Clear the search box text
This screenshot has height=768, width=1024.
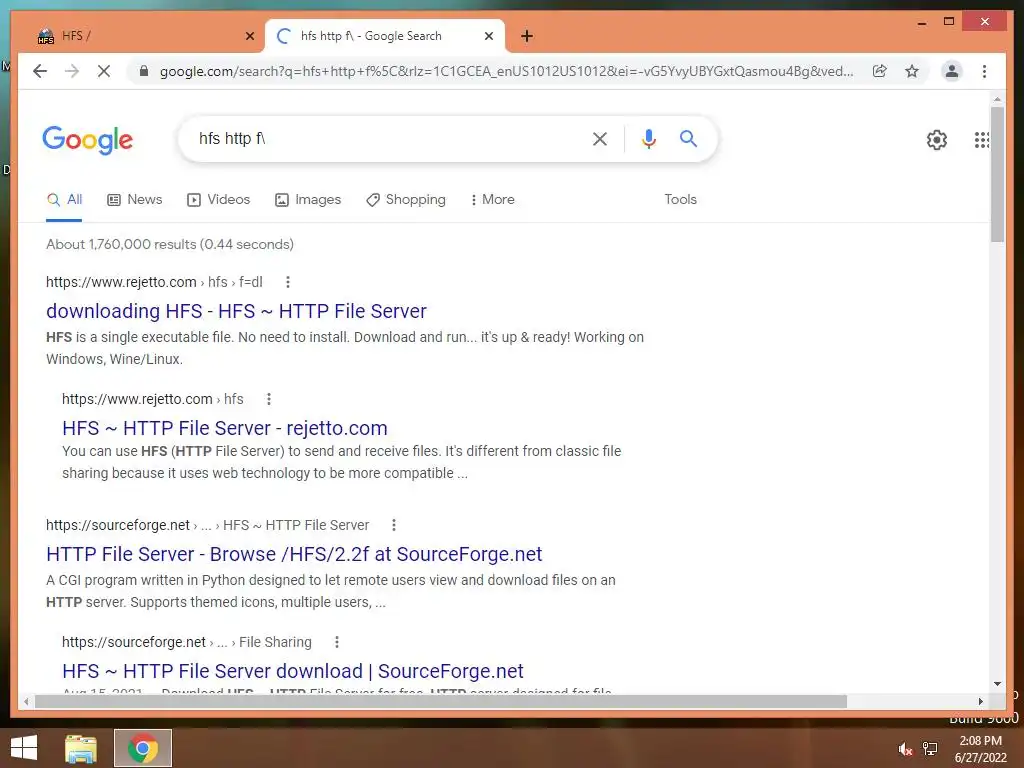[x=600, y=138]
